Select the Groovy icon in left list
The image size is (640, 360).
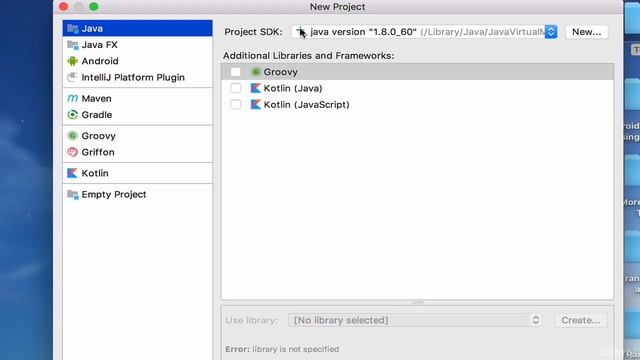coord(73,136)
